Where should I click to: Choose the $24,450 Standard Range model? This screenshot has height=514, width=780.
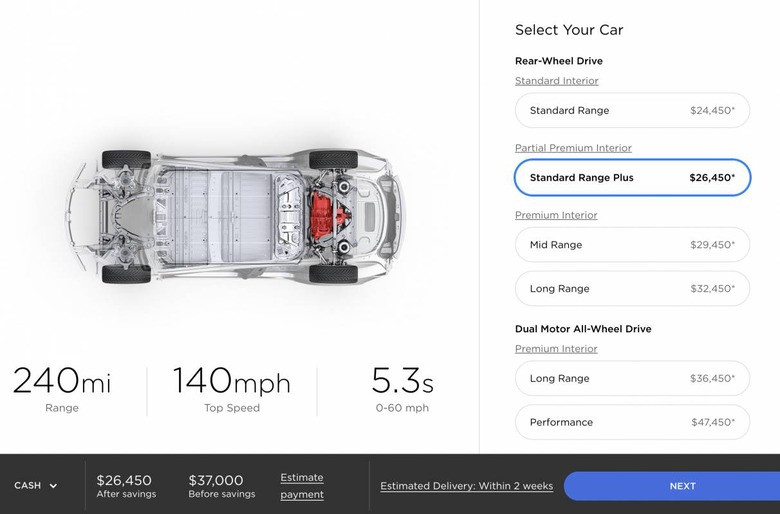point(632,111)
